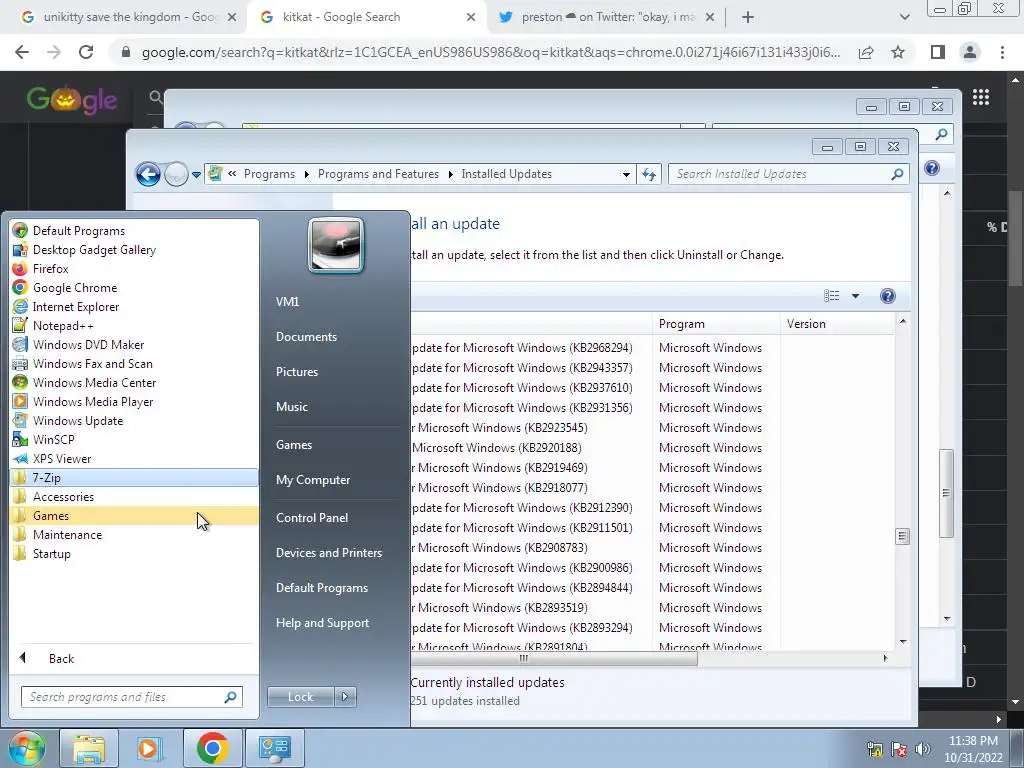
Task: Switch to Control Panel taskbar button
Action: (x=274, y=748)
